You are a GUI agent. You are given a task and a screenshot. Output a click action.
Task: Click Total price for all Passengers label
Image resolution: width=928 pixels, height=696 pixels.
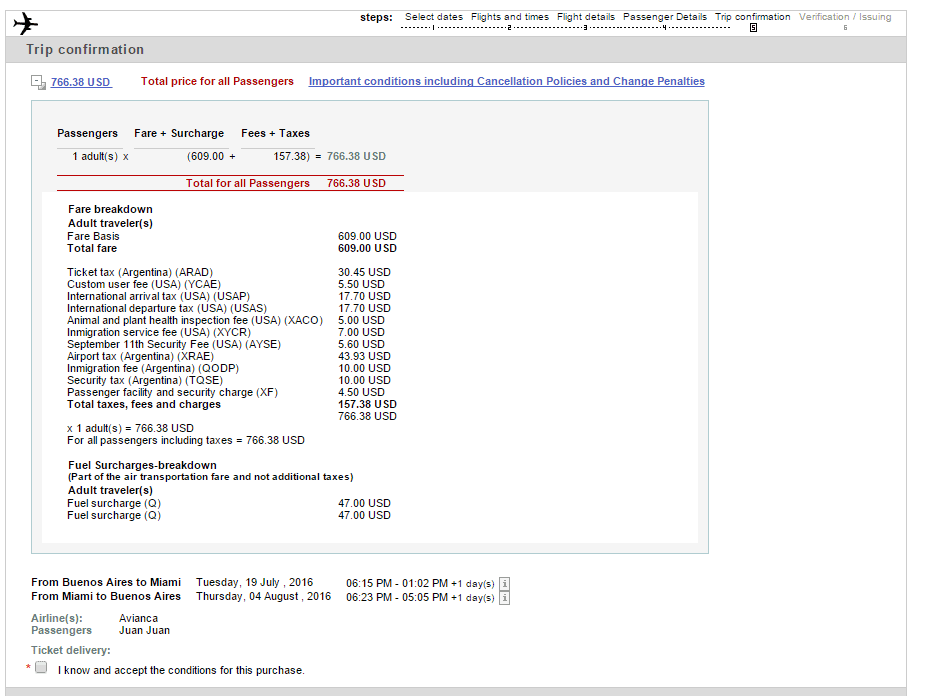pyautogui.click(x=217, y=81)
